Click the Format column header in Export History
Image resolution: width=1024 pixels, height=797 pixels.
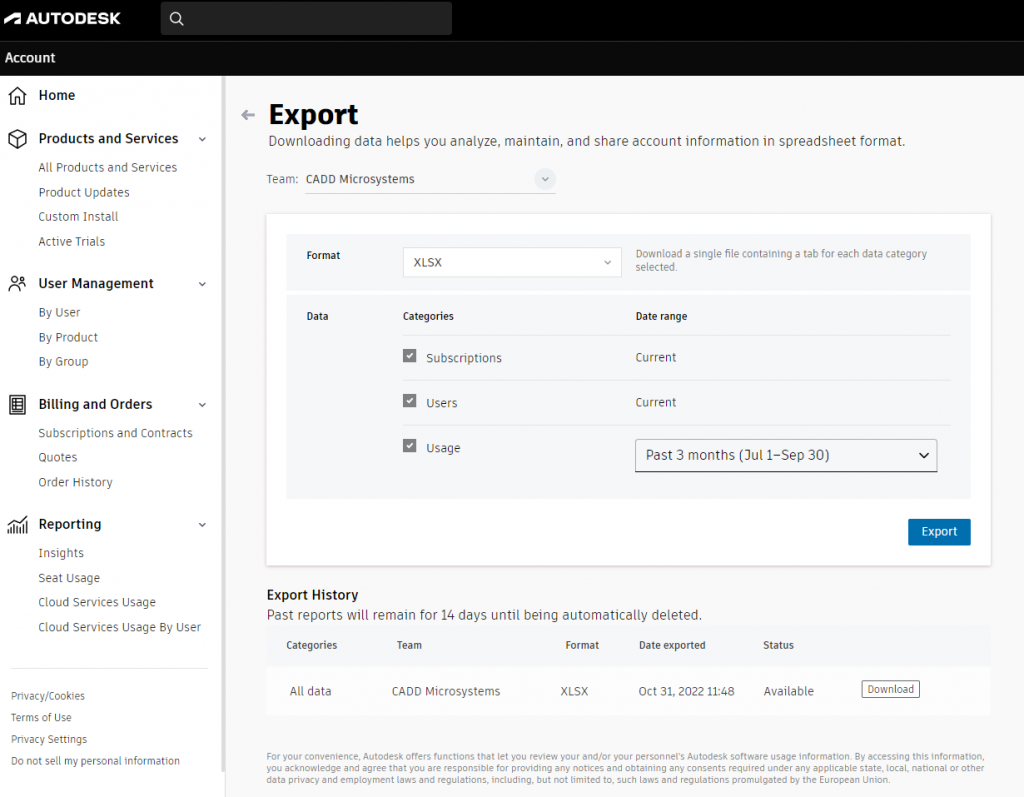[582, 645]
